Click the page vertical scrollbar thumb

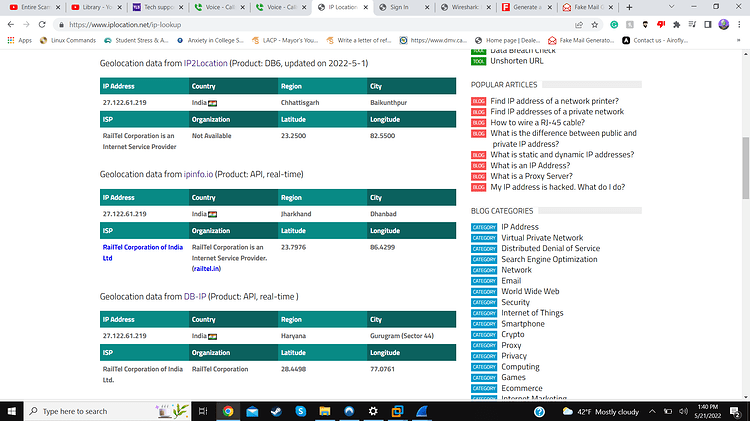(x=745, y=167)
